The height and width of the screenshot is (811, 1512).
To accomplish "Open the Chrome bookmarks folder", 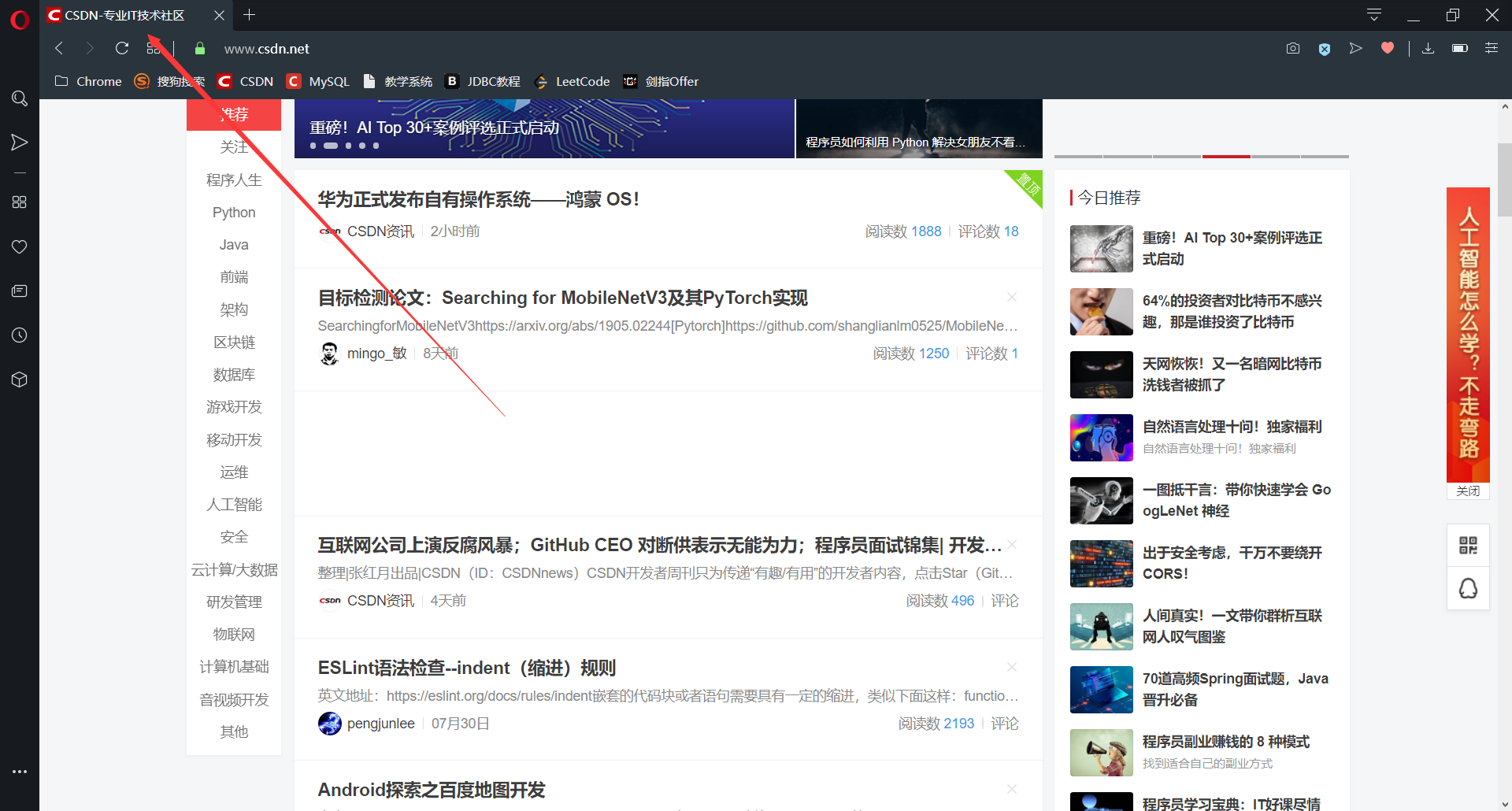I will (88, 81).
